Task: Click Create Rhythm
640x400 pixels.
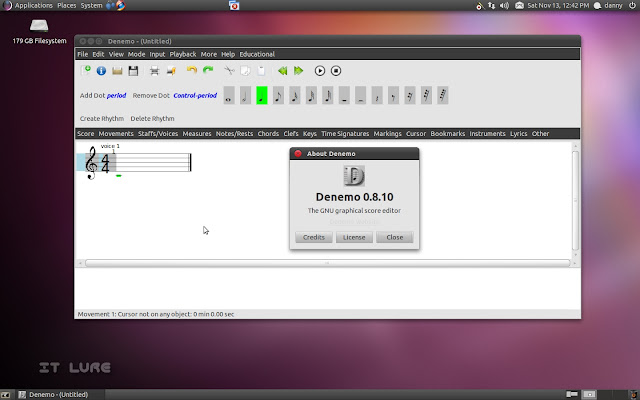Action: pos(102,118)
